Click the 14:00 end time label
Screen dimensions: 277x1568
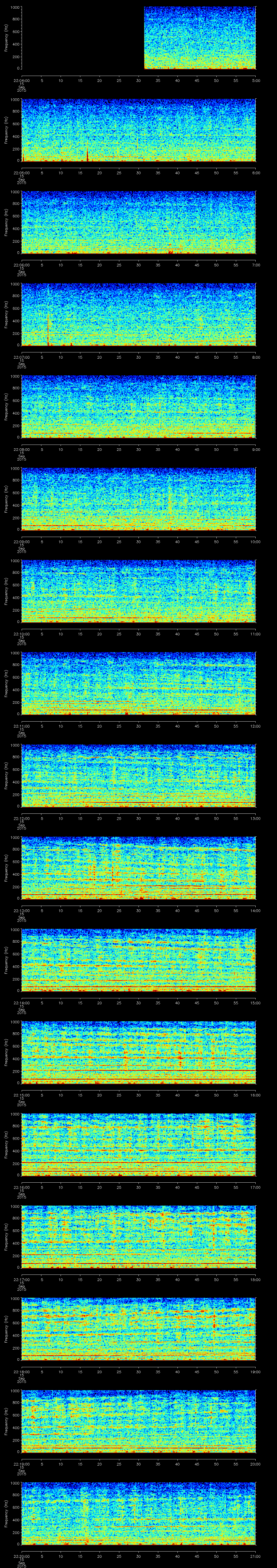pyautogui.click(x=255, y=910)
